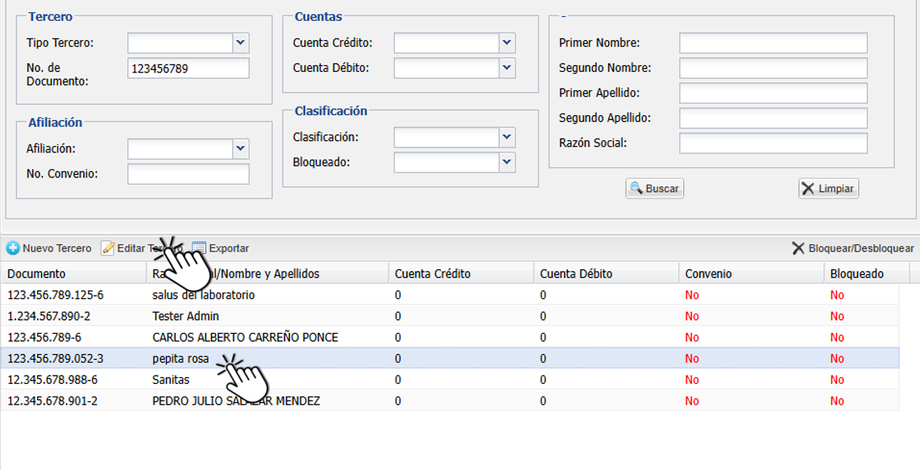Image resolution: width=920 pixels, height=470 pixels.
Task: Click the pencil icon for Editar Tercero
Action: point(107,248)
